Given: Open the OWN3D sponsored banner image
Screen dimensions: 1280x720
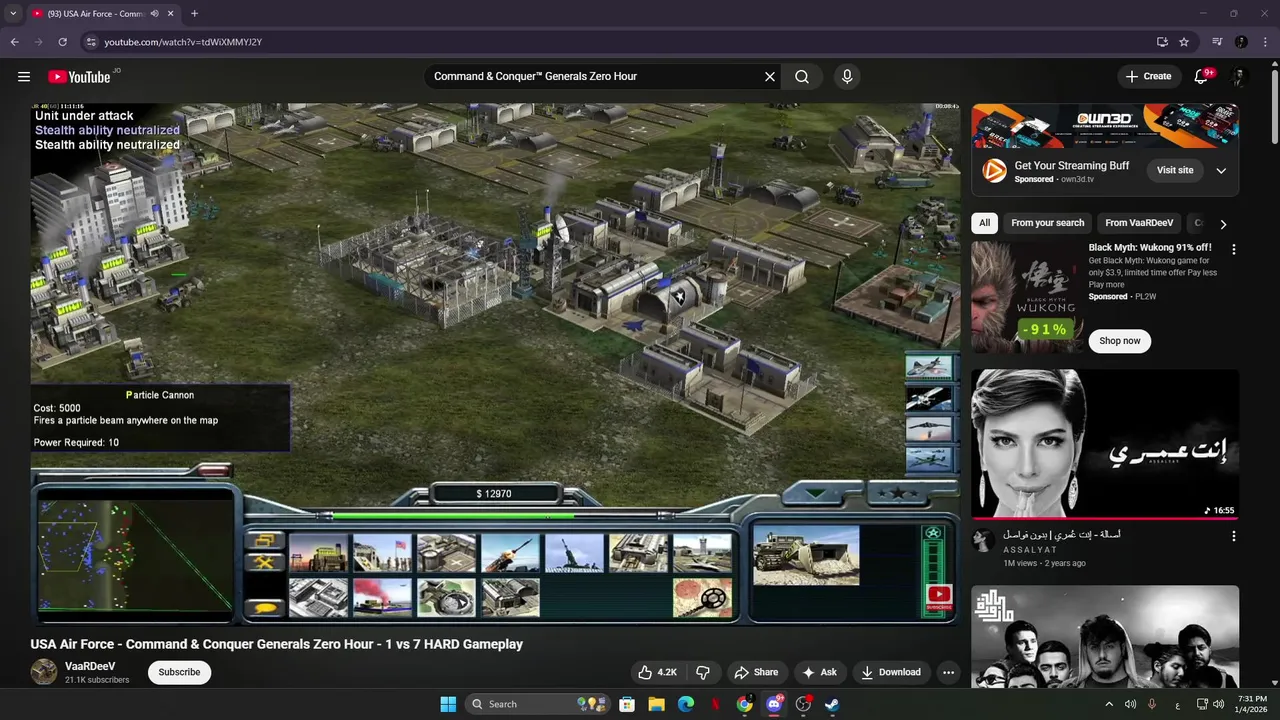Looking at the screenshot, I should pos(1105,126).
